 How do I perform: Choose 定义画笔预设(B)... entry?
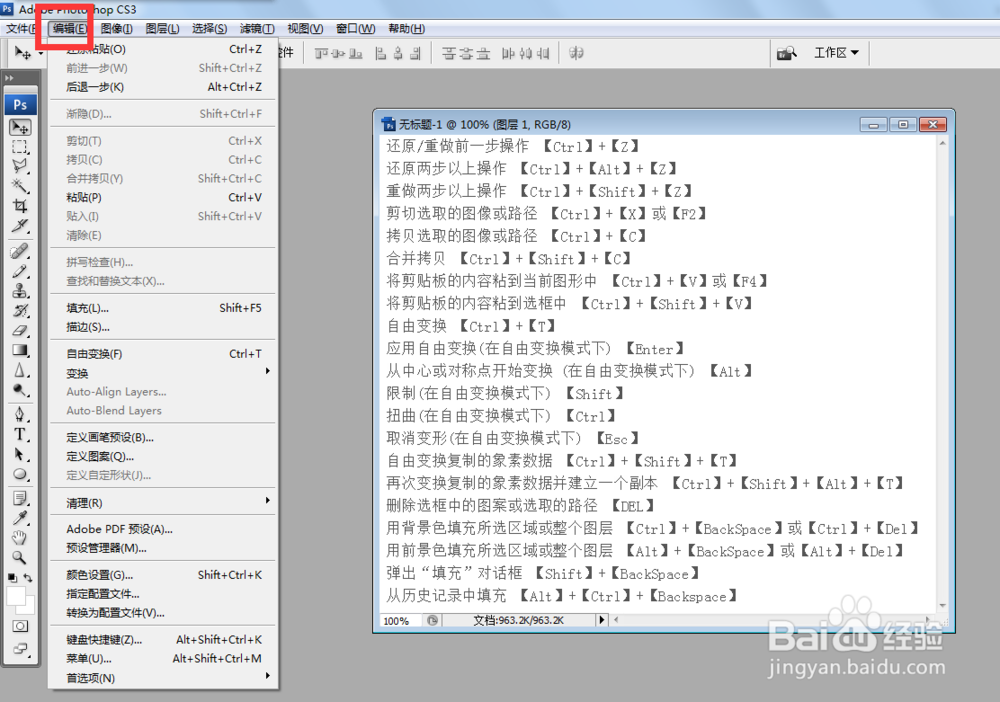pos(163,437)
